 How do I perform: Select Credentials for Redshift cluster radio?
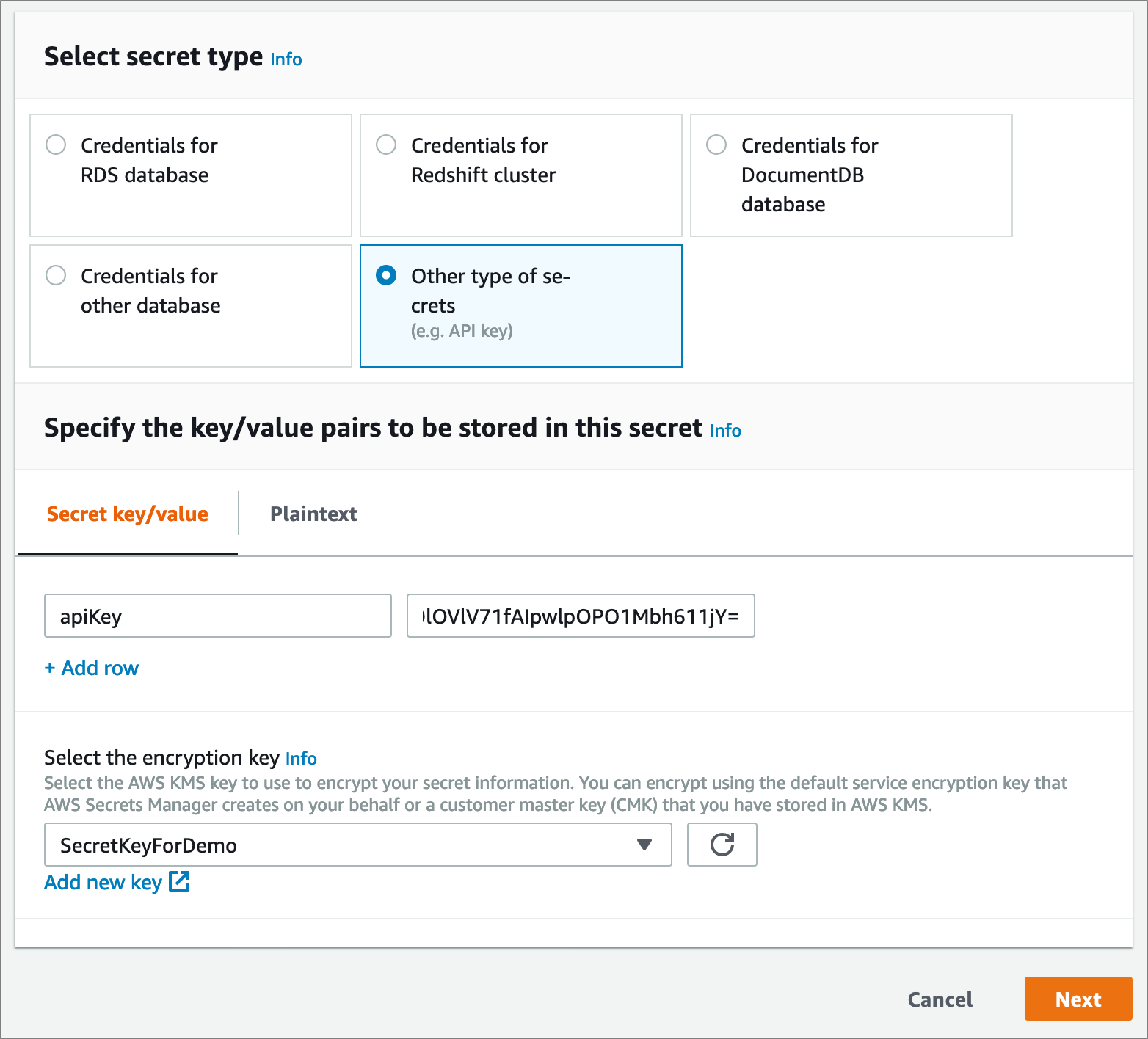pos(386,145)
